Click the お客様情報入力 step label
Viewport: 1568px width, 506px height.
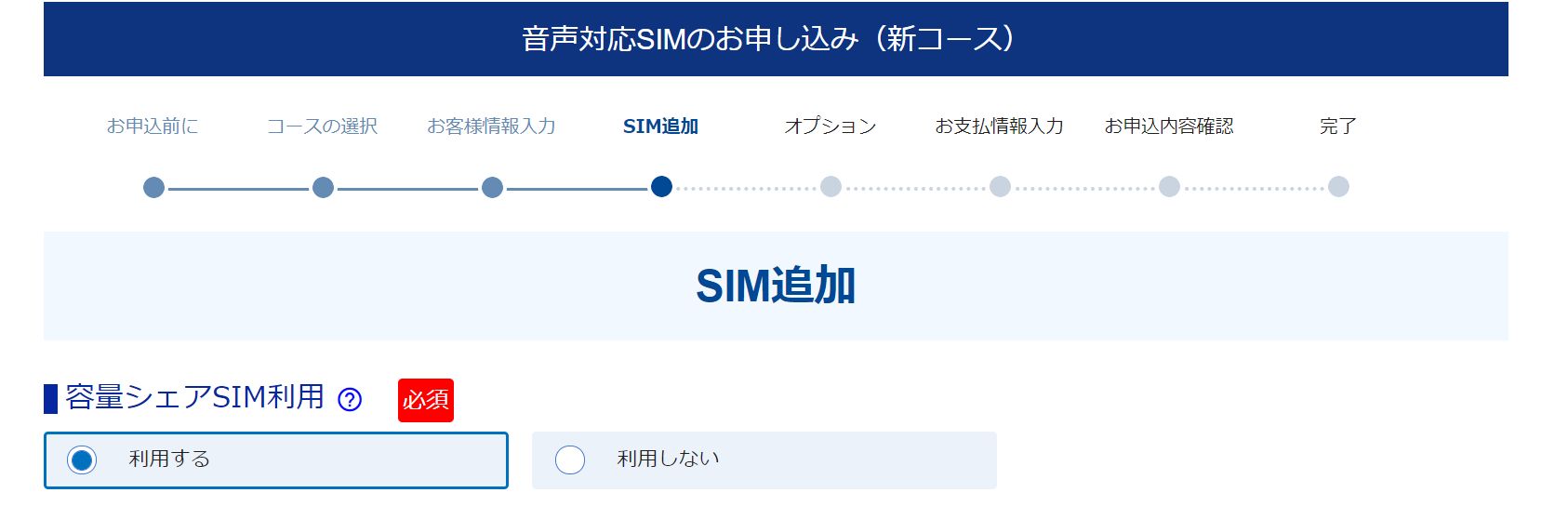[x=492, y=126]
